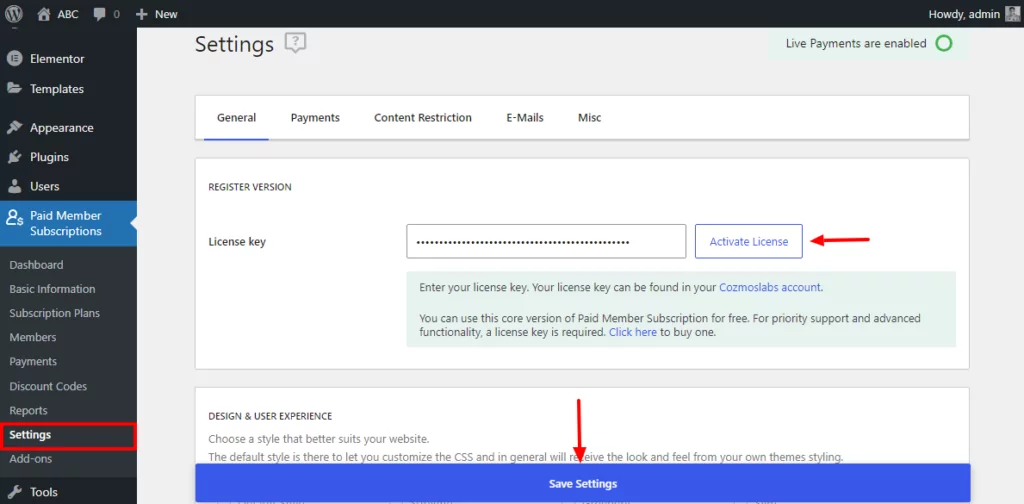The width and height of the screenshot is (1024, 504).
Task: Open Settings in the sidebar submenu
Action: pyautogui.click(x=30, y=435)
